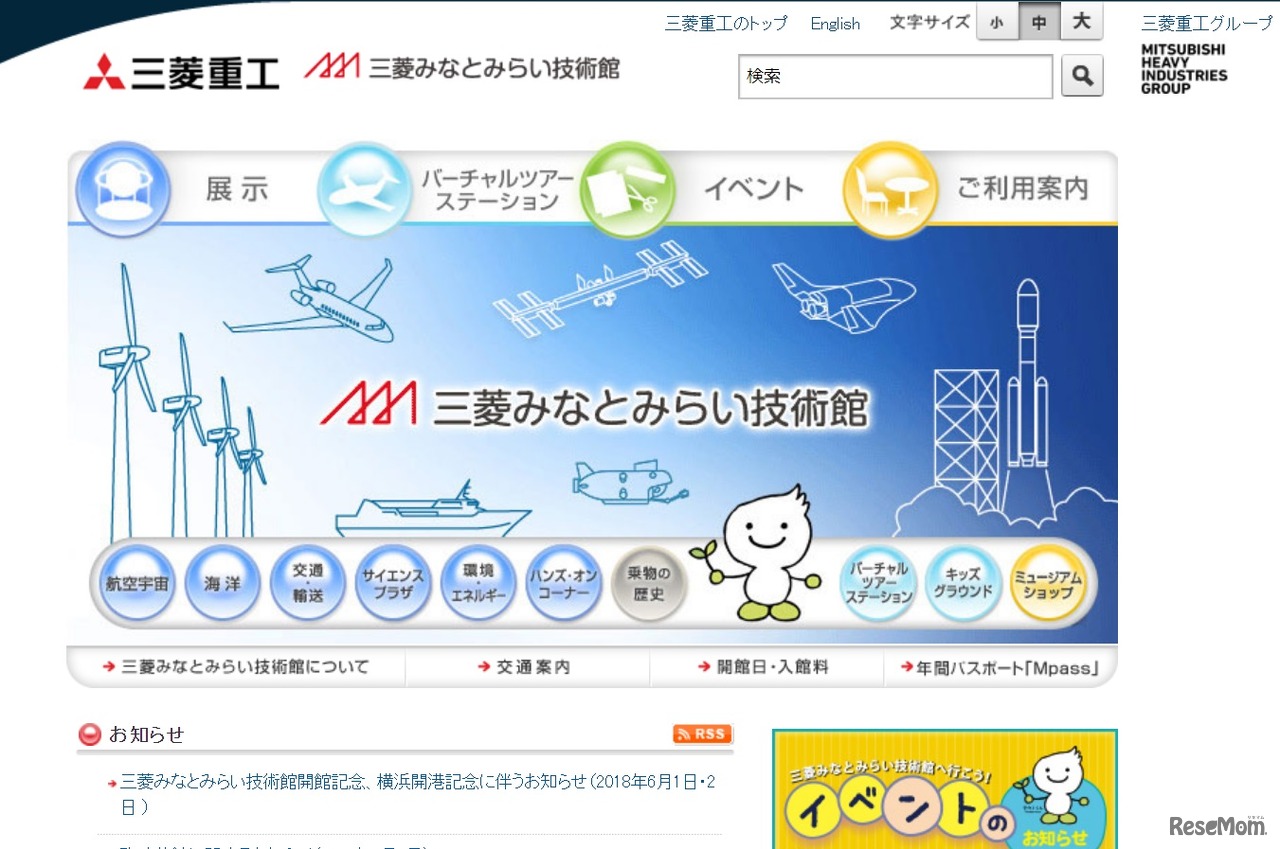Select the サイエンスプラザ round button

coord(393,583)
